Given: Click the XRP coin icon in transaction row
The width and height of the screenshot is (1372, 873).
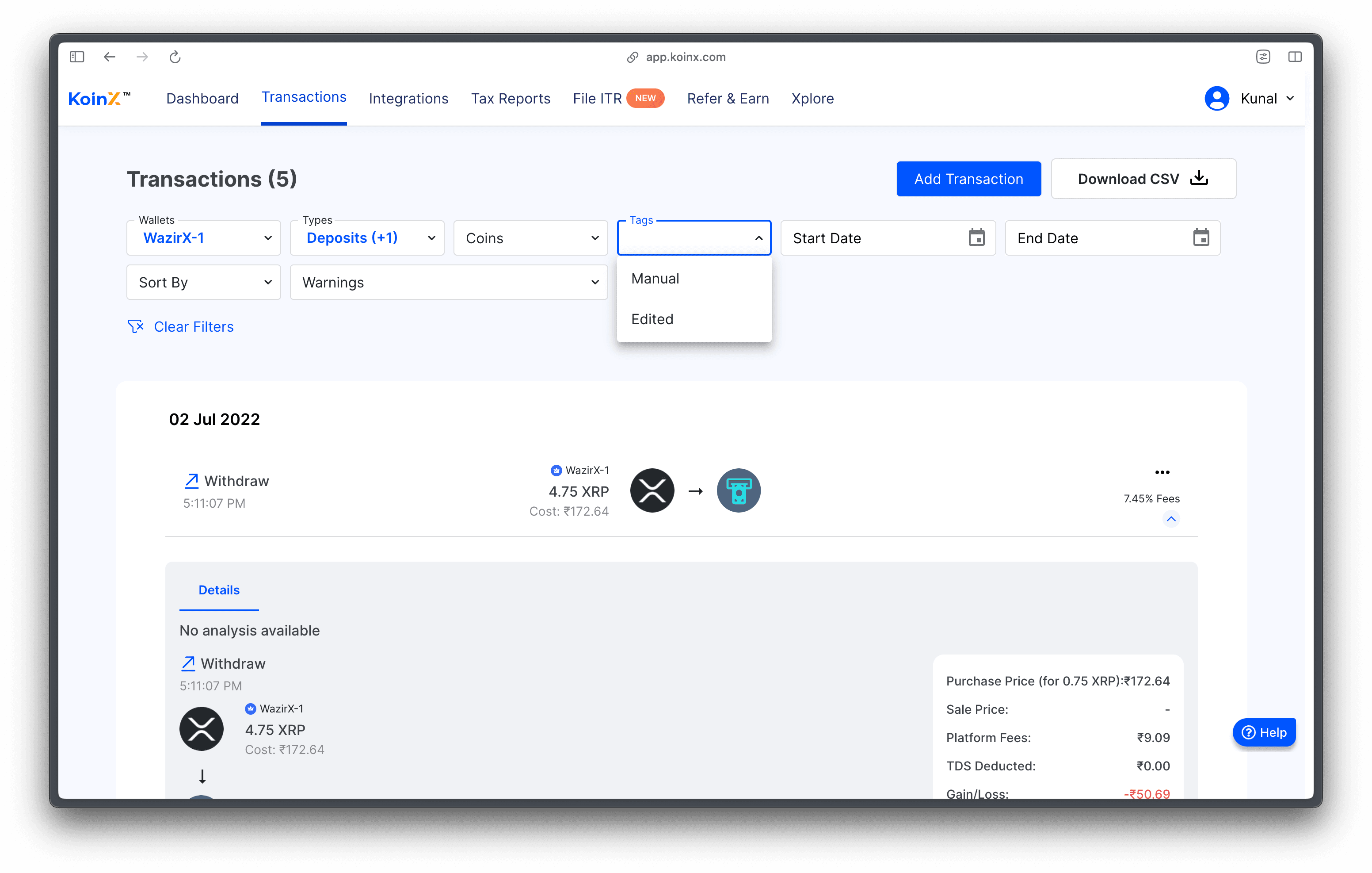Looking at the screenshot, I should (x=652, y=490).
